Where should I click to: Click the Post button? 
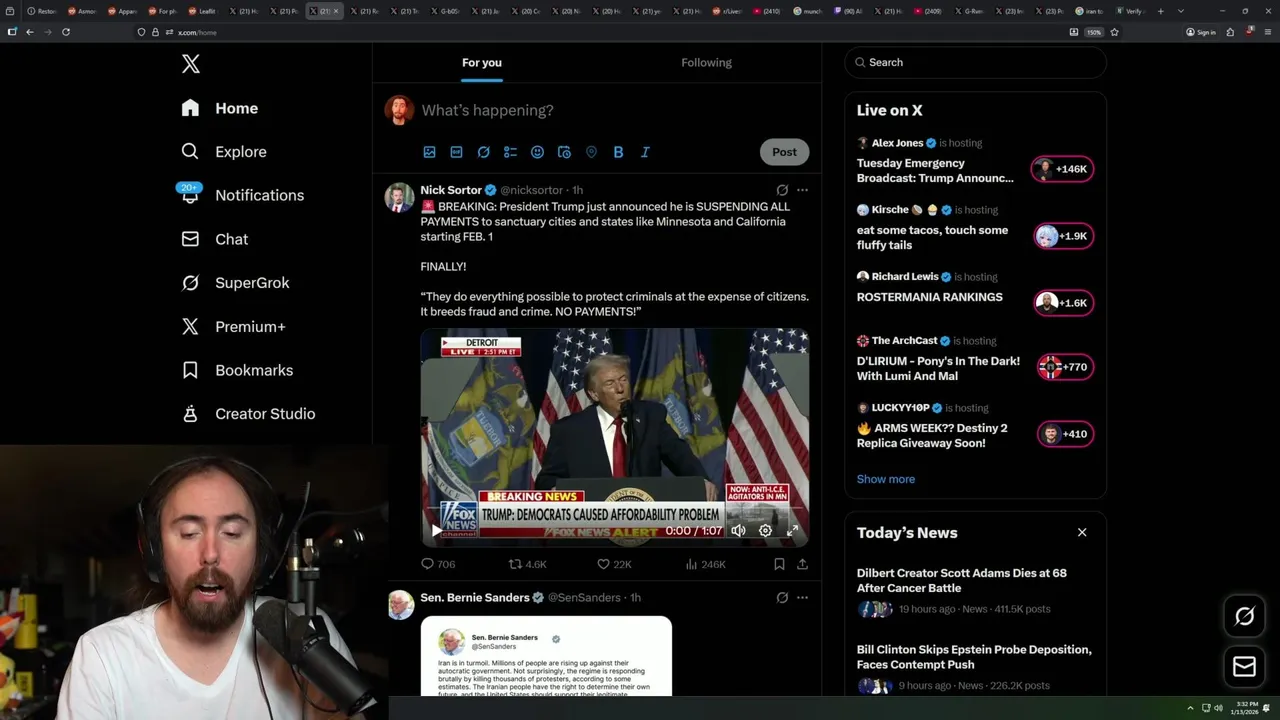(784, 152)
